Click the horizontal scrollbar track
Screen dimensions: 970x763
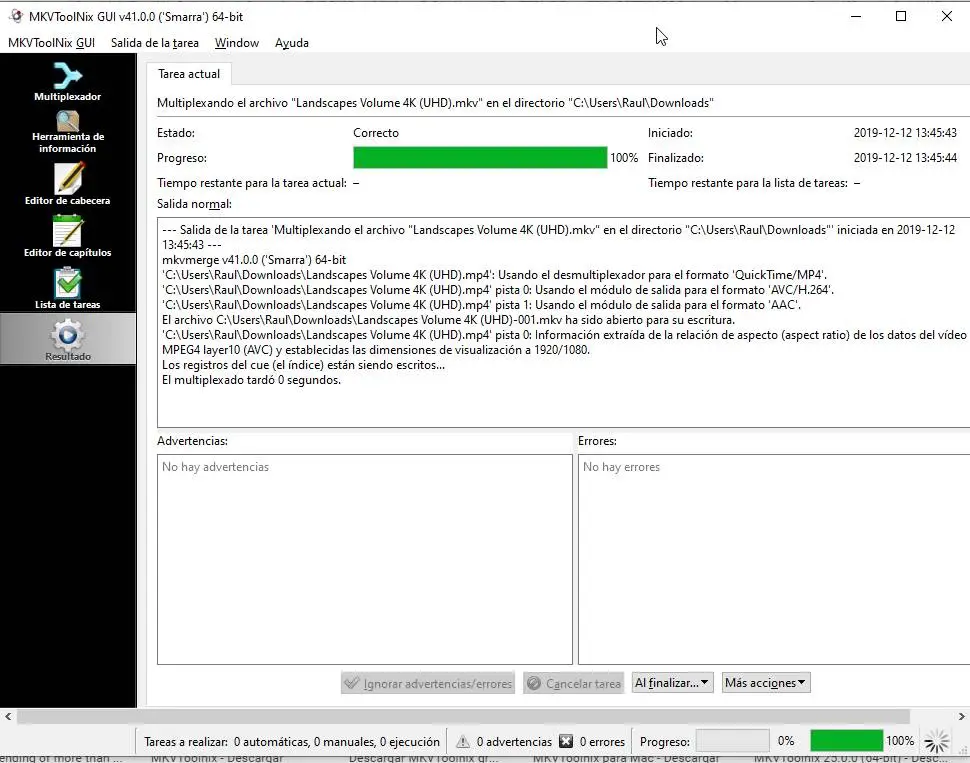pyautogui.click(x=463, y=717)
